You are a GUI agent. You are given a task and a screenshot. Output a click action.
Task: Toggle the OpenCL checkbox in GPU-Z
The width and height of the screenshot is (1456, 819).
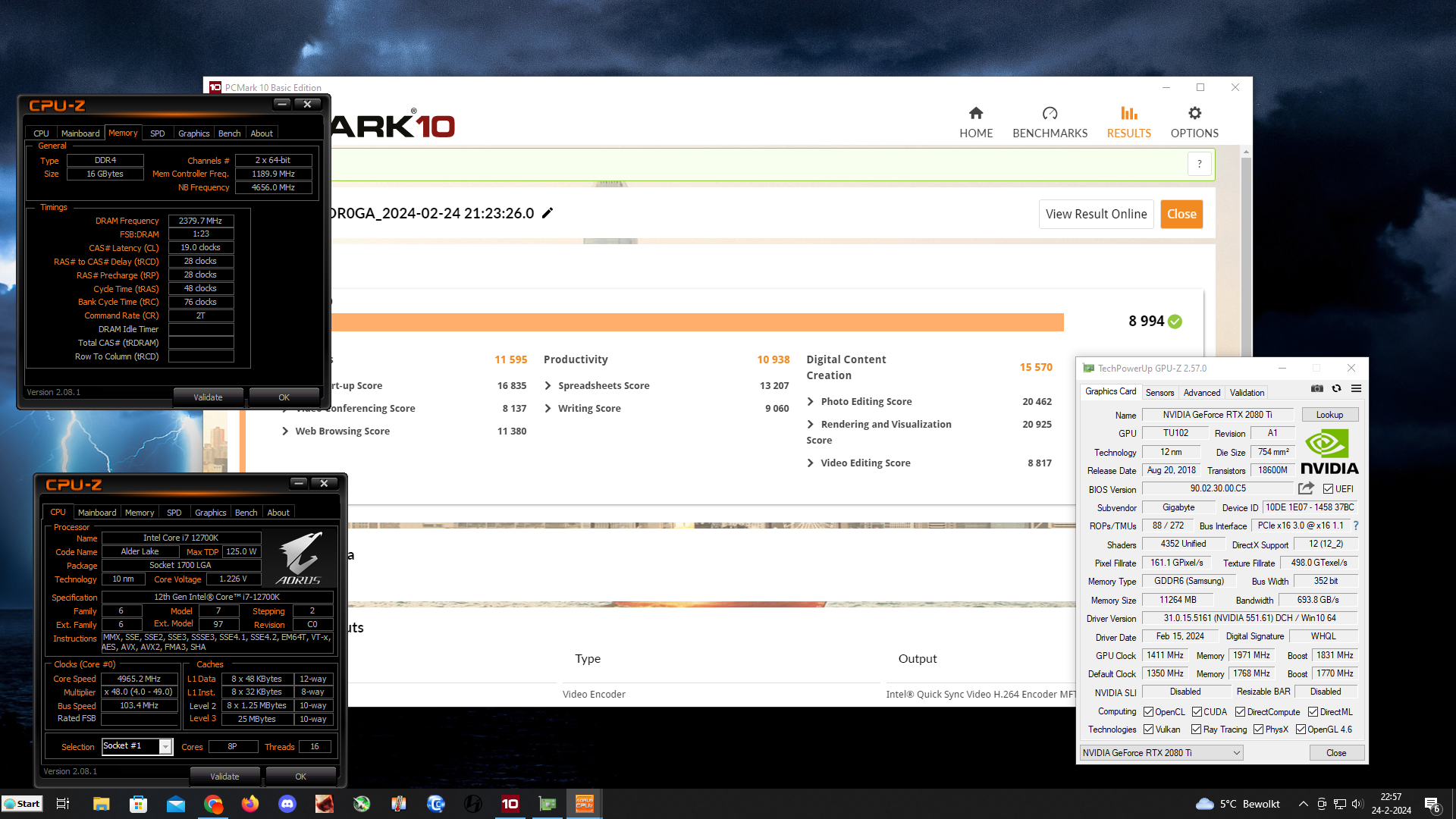point(1148,712)
